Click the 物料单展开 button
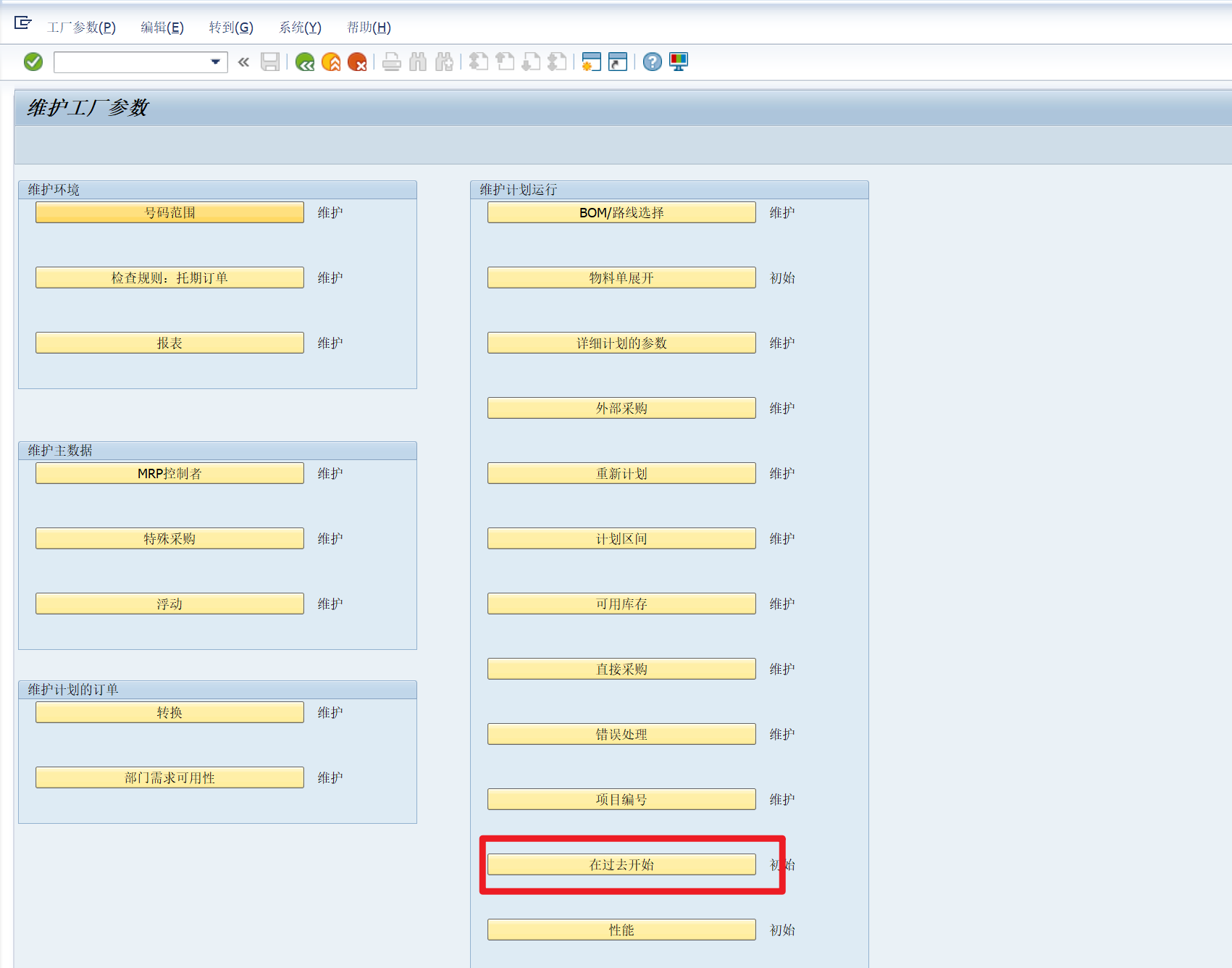The image size is (1232, 968). 621,278
